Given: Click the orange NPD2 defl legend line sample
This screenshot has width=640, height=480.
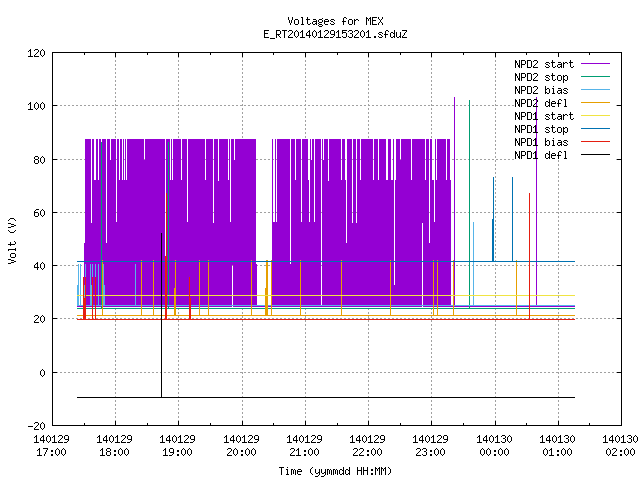Looking at the screenshot, I should click(x=596, y=103).
